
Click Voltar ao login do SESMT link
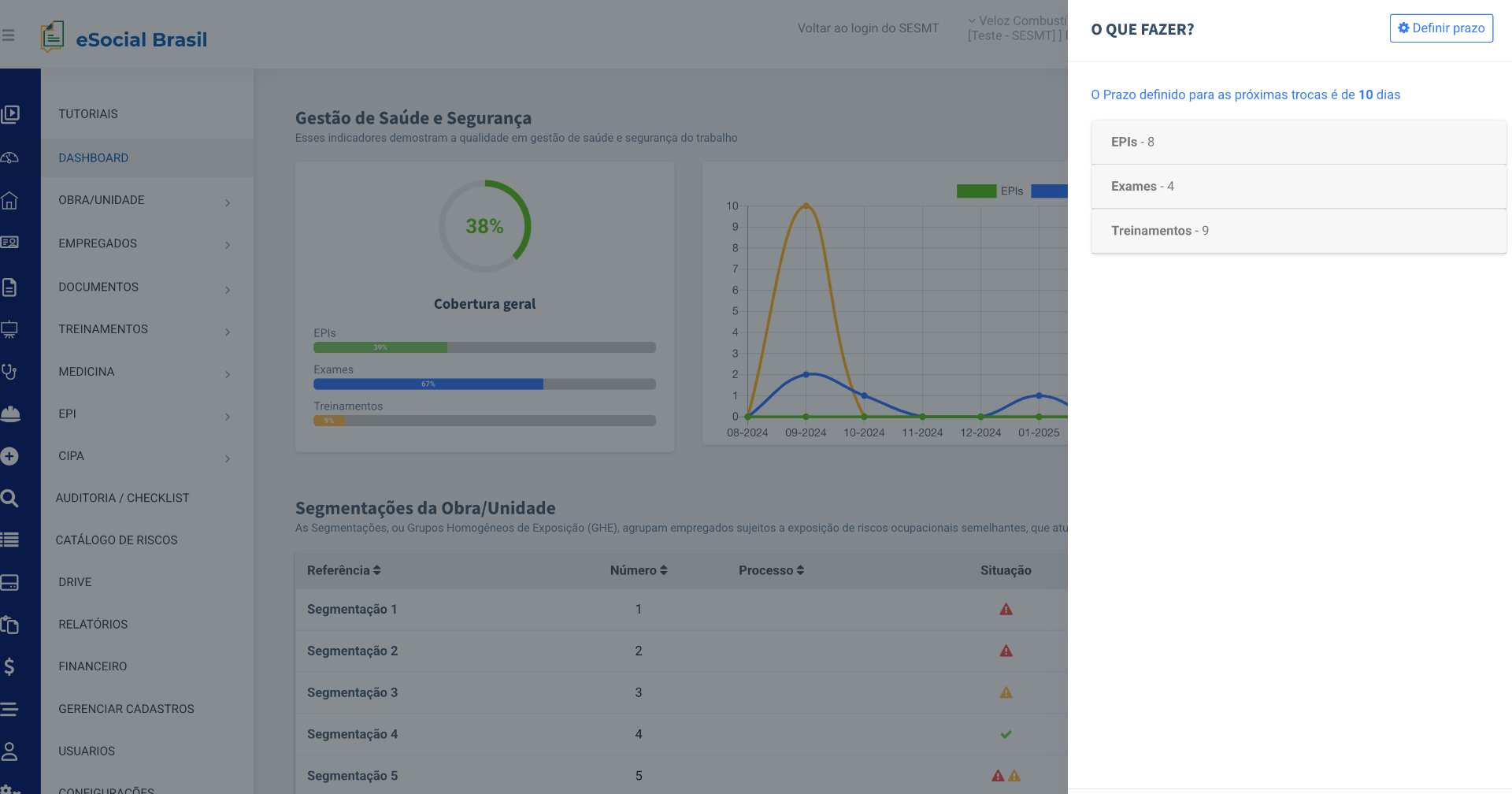868,28
